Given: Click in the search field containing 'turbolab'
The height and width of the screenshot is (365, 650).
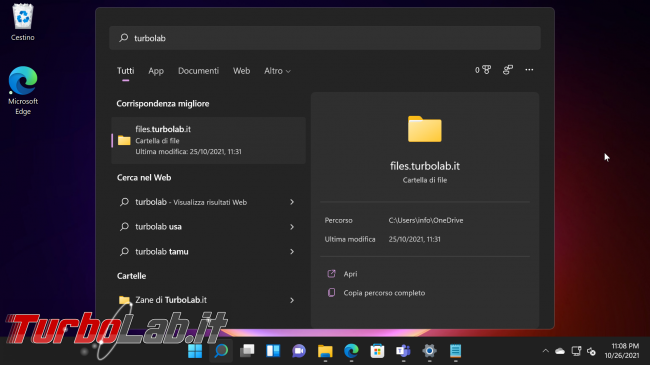Looking at the screenshot, I should (325, 38).
